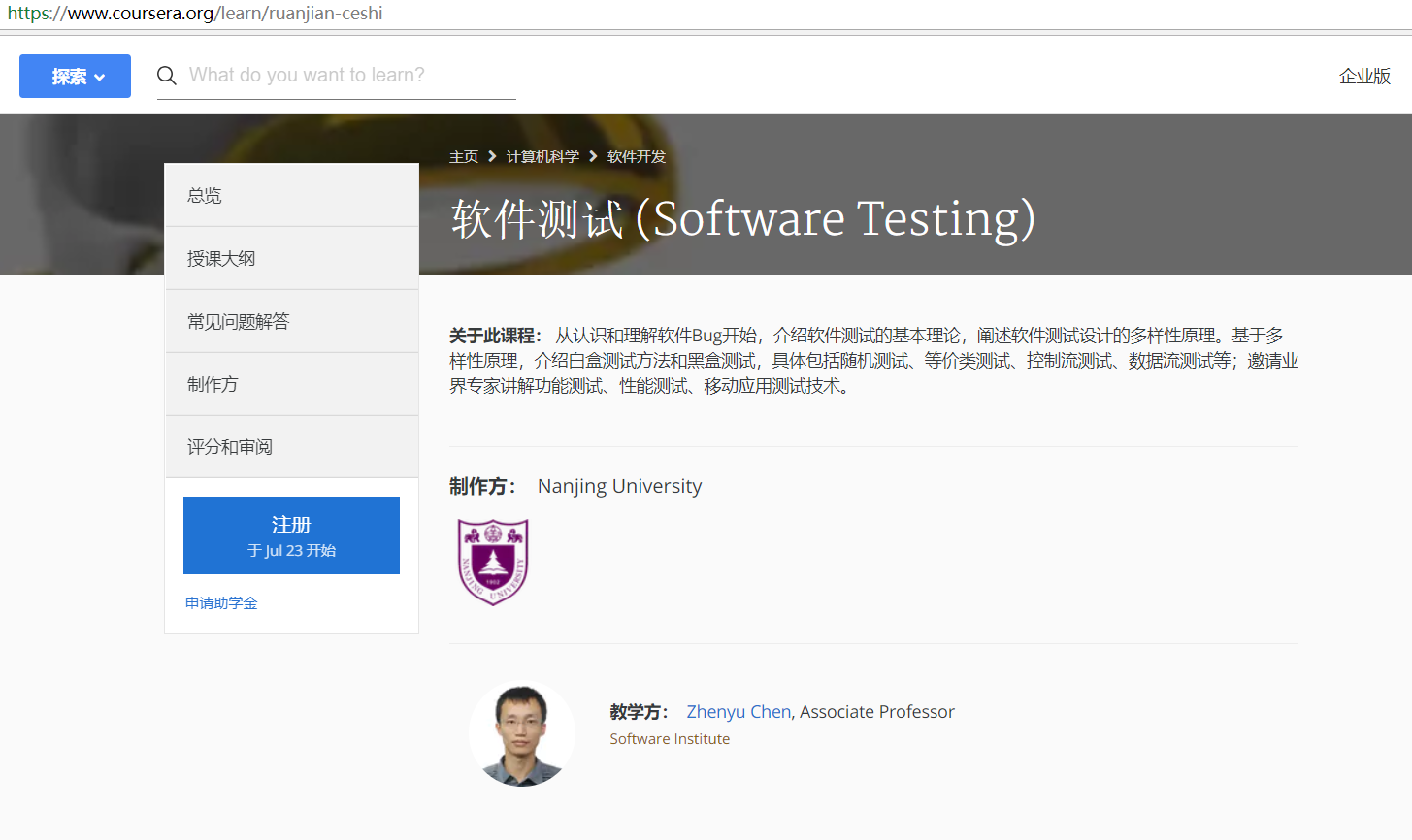Screen dimensions: 1412x840
Task: Click the browser URL address text
Action: tap(195, 14)
